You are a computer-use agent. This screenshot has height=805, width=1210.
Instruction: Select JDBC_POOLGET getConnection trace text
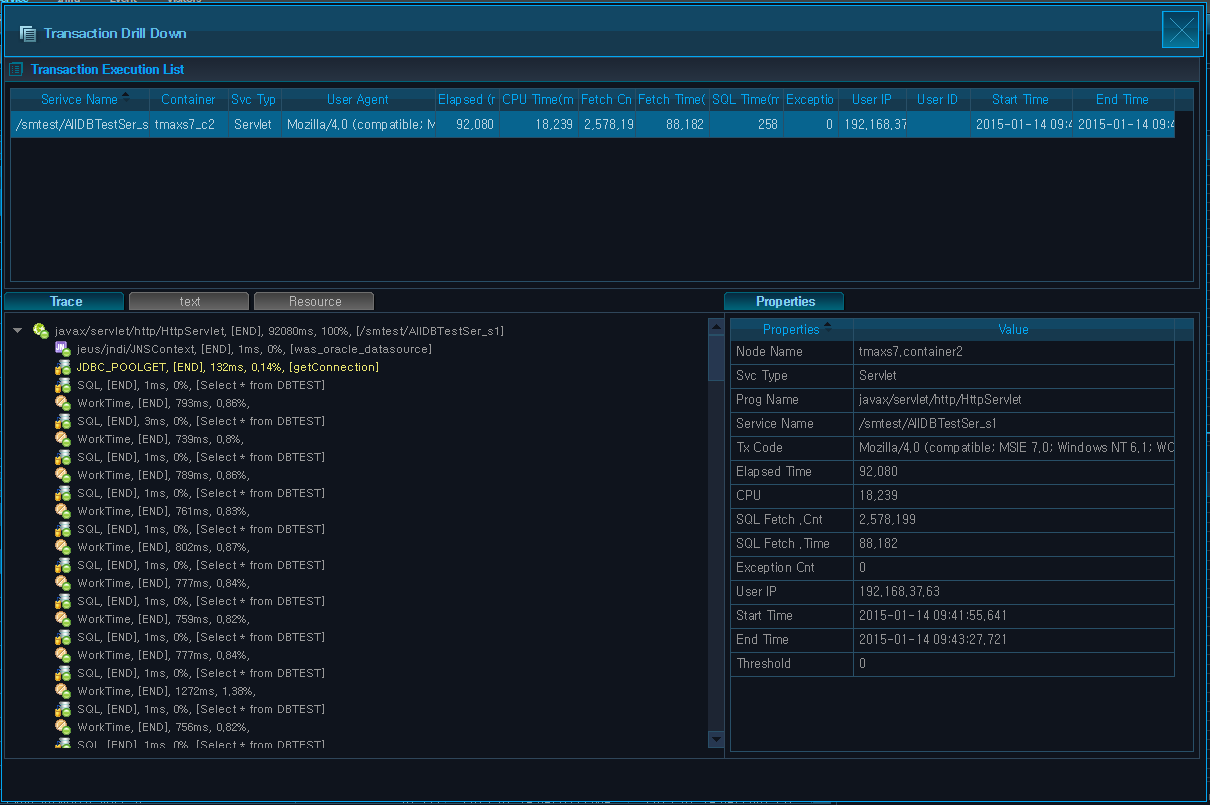[x=228, y=367]
